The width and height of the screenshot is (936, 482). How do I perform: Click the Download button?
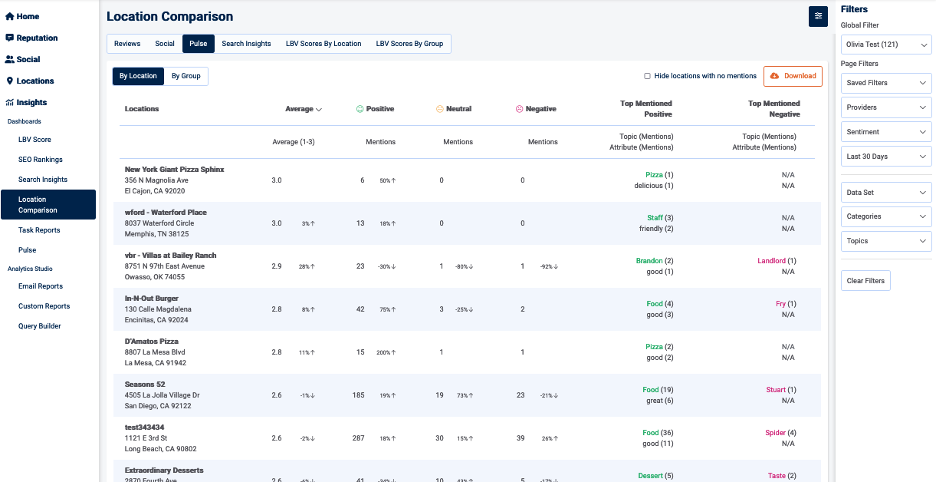pyautogui.click(x=792, y=76)
